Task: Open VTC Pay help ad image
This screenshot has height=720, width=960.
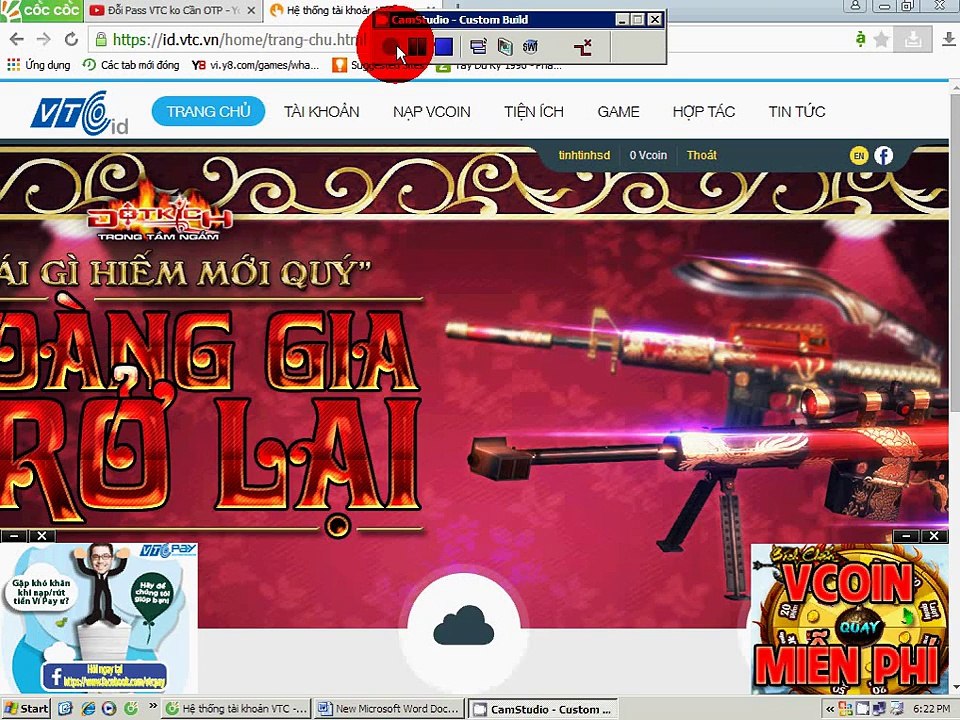Action: coord(99,618)
